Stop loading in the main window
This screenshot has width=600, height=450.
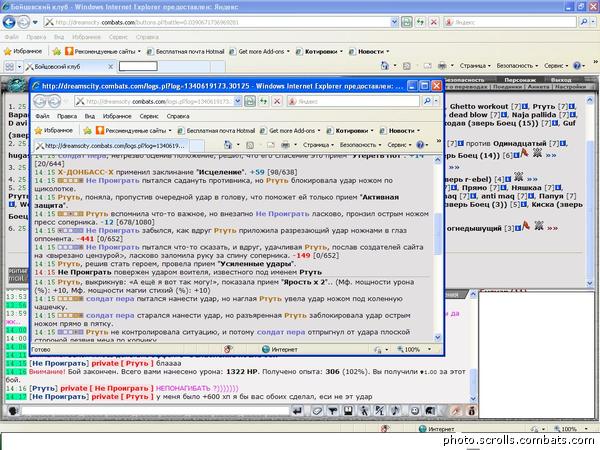pos(434,22)
